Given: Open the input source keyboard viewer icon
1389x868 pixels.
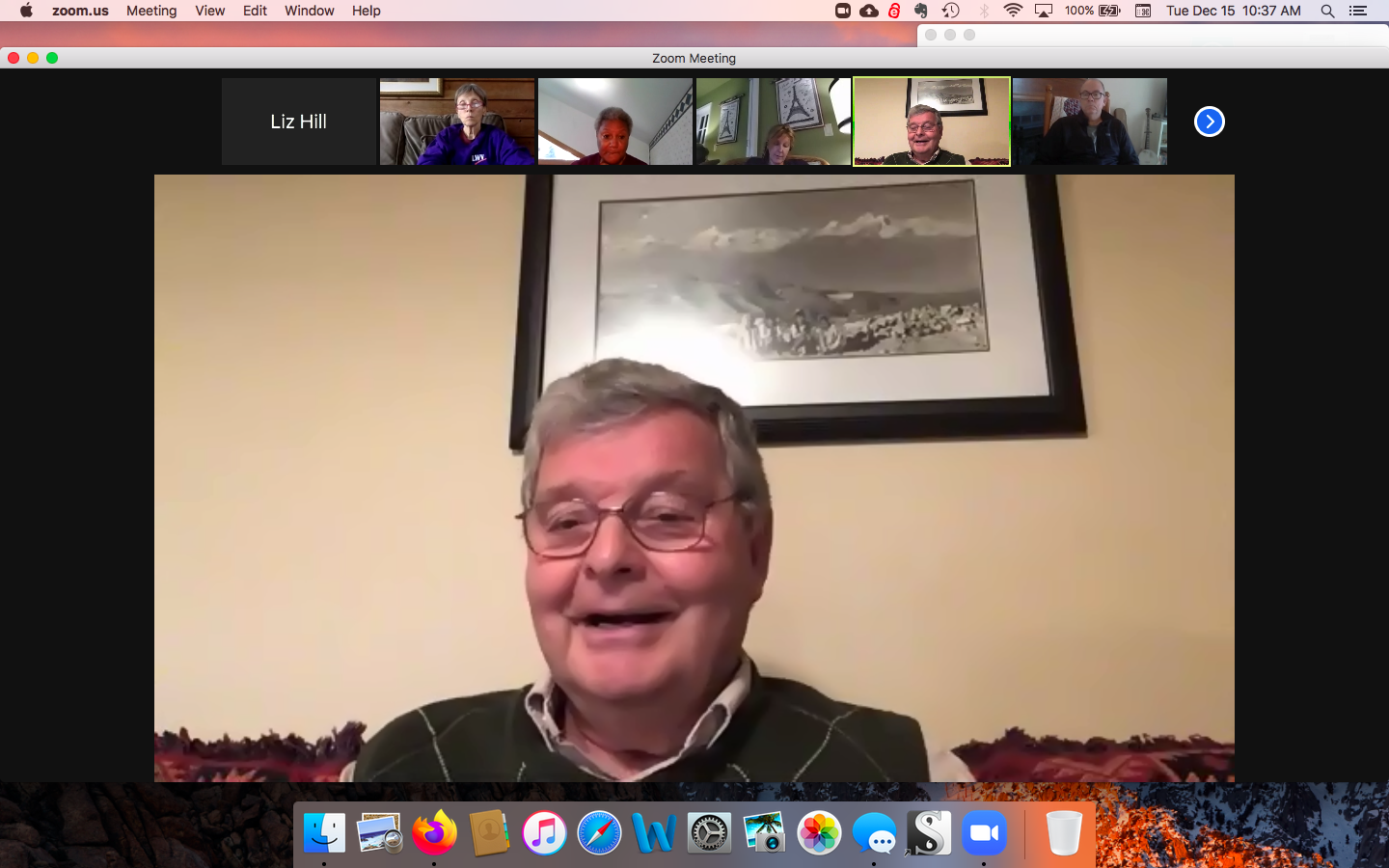Looking at the screenshot, I should [x=1143, y=11].
